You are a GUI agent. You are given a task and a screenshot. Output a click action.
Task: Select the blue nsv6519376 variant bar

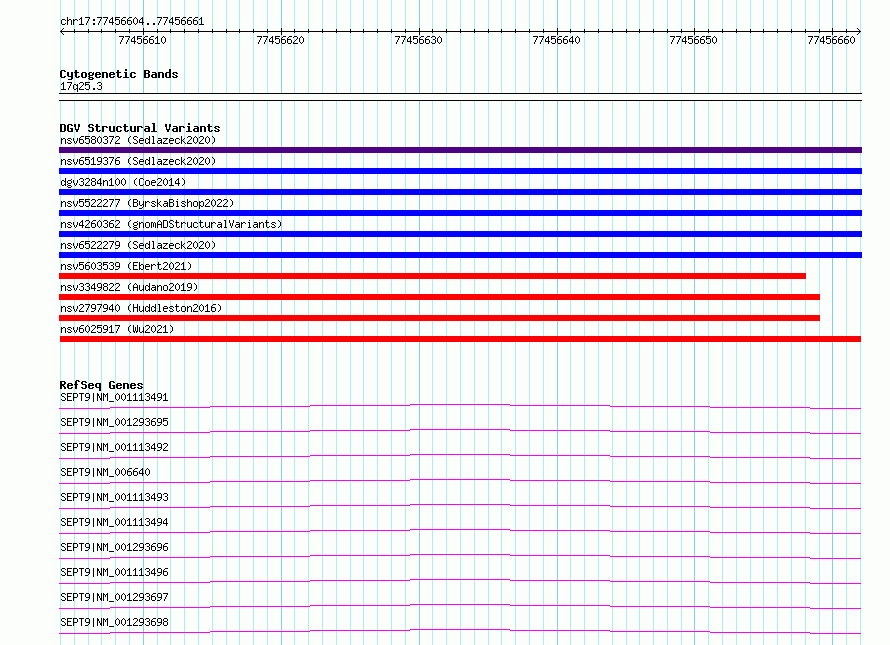click(460, 171)
